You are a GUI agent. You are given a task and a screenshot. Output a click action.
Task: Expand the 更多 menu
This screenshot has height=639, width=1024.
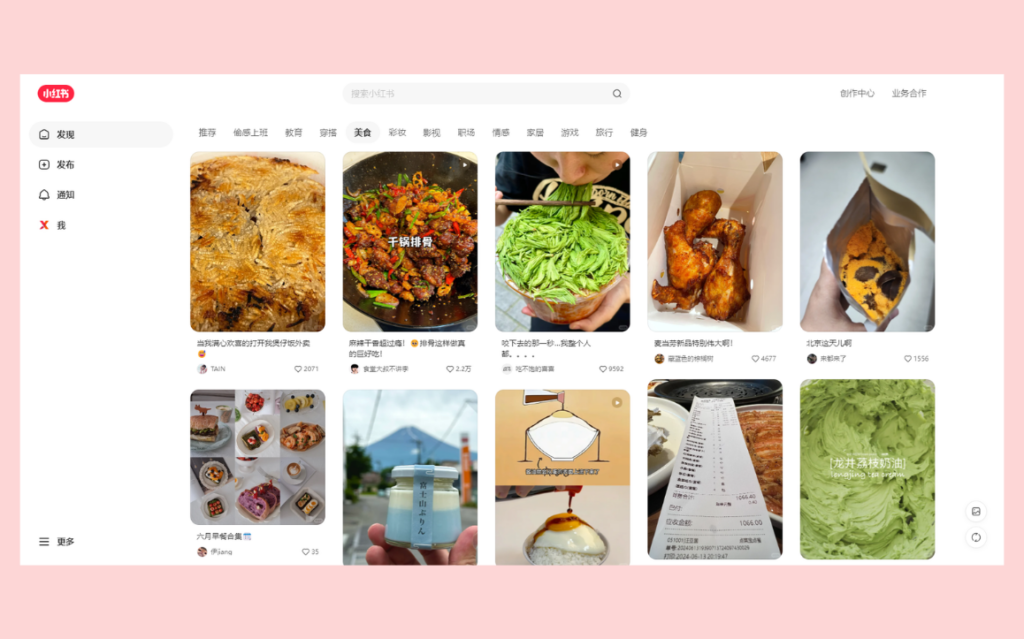pyautogui.click(x=57, y=541)
